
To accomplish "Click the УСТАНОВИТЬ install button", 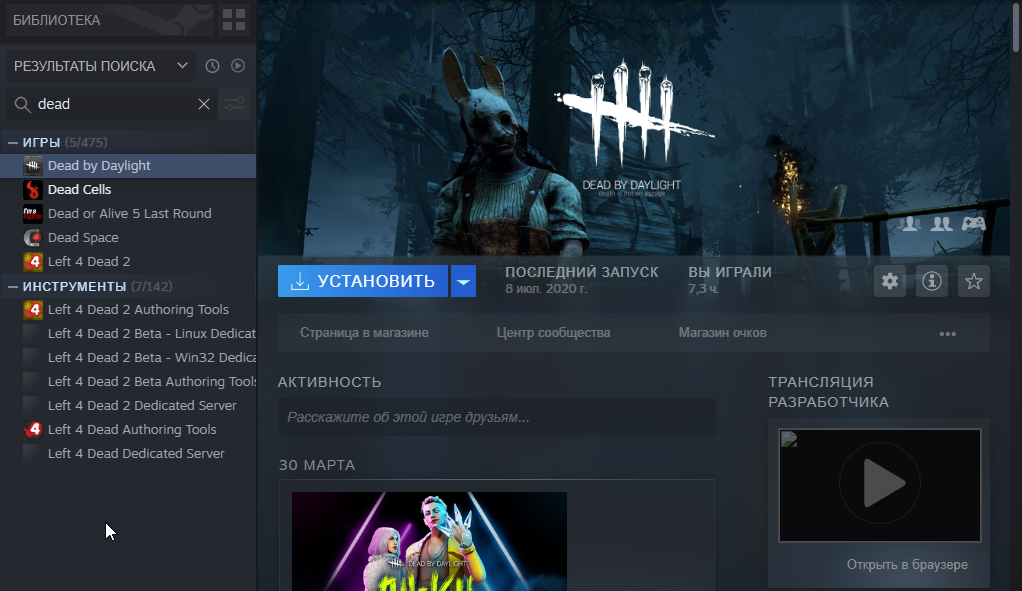I will [x=363, y=281].
